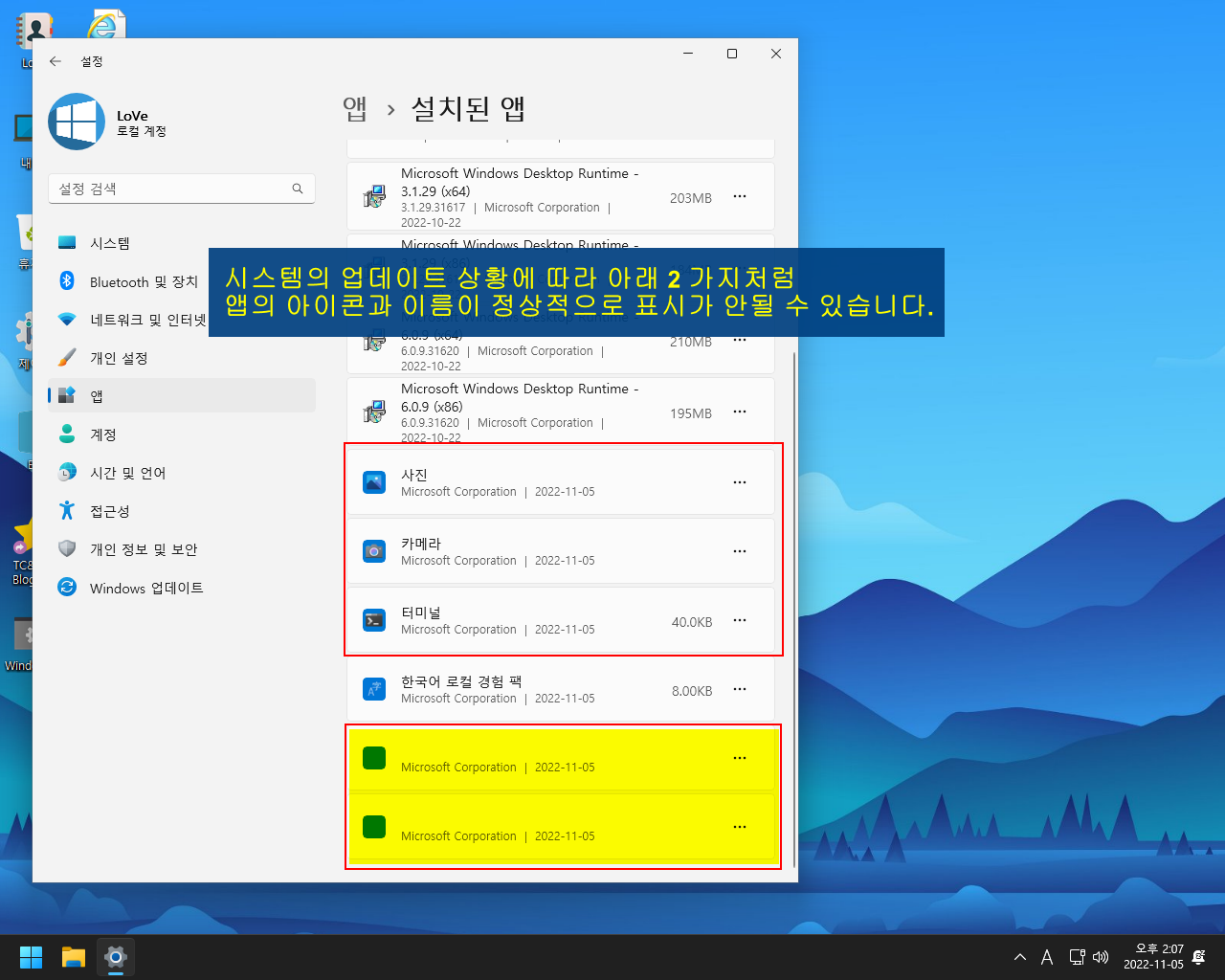Image resolution: width=1225 pixels, height=980 pixels.
Task: Open 계정 settings category
Action: 182,434
